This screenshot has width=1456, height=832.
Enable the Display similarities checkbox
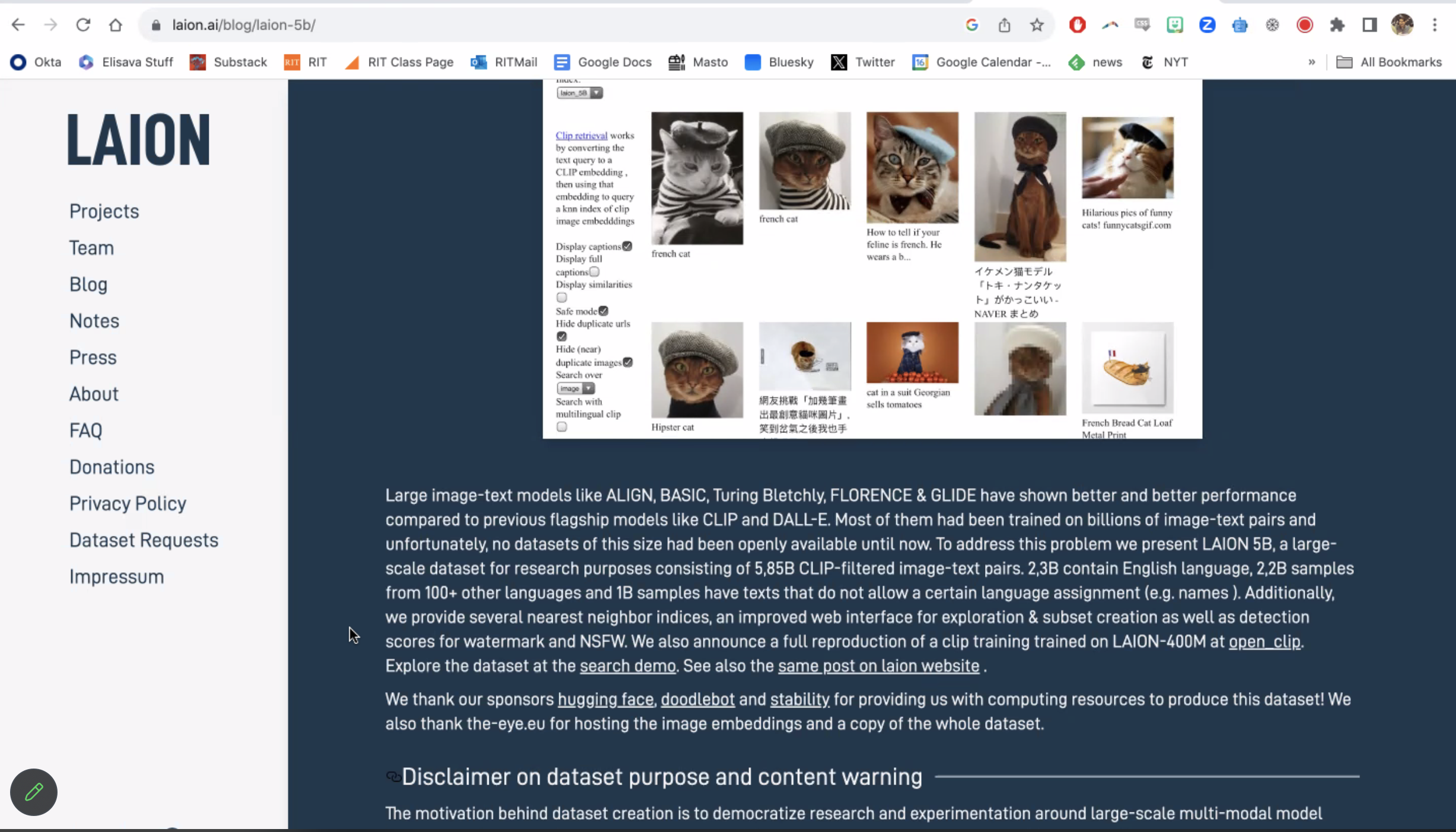(562, 298)
